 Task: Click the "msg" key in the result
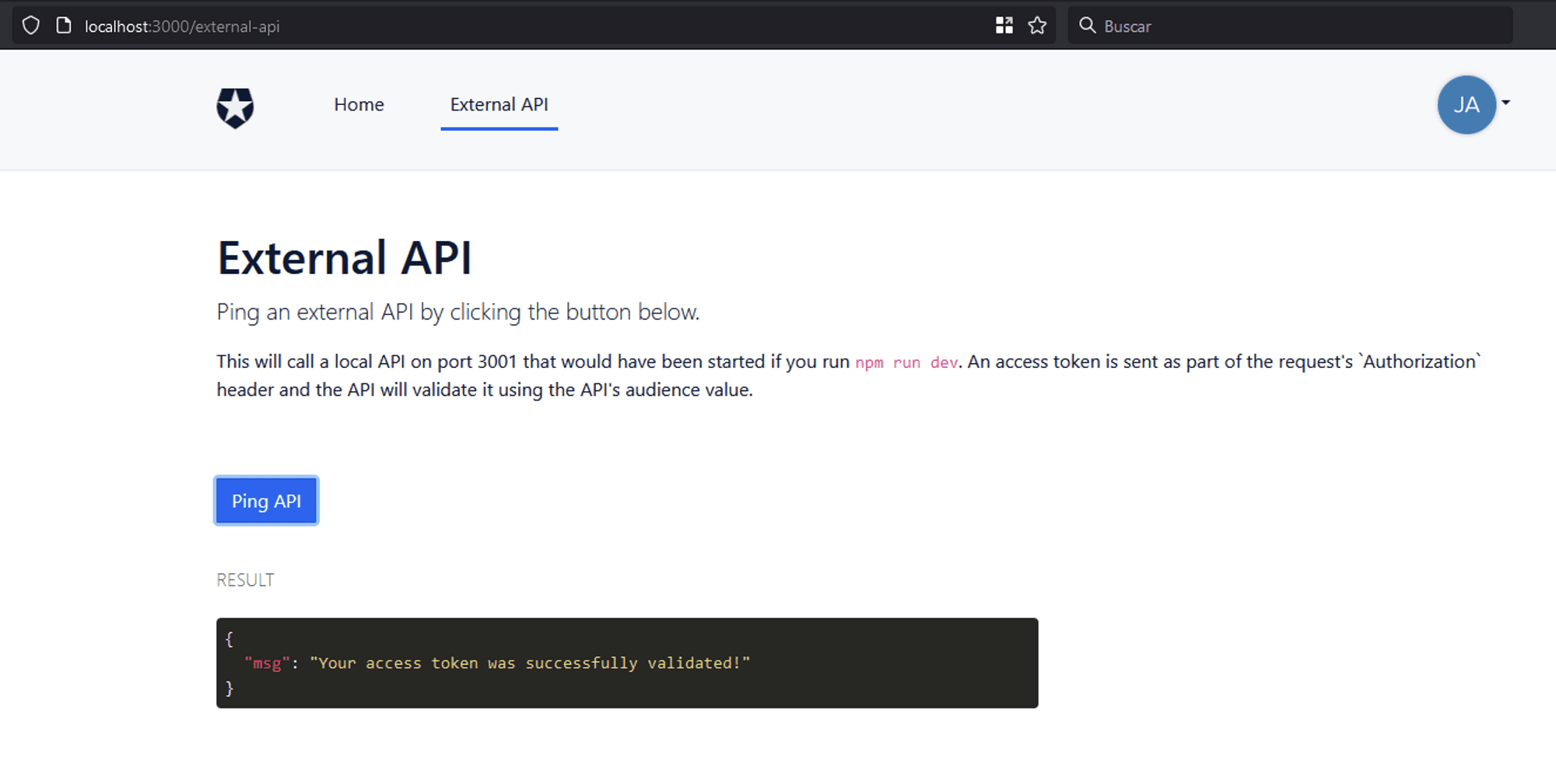tap(267, 663)
